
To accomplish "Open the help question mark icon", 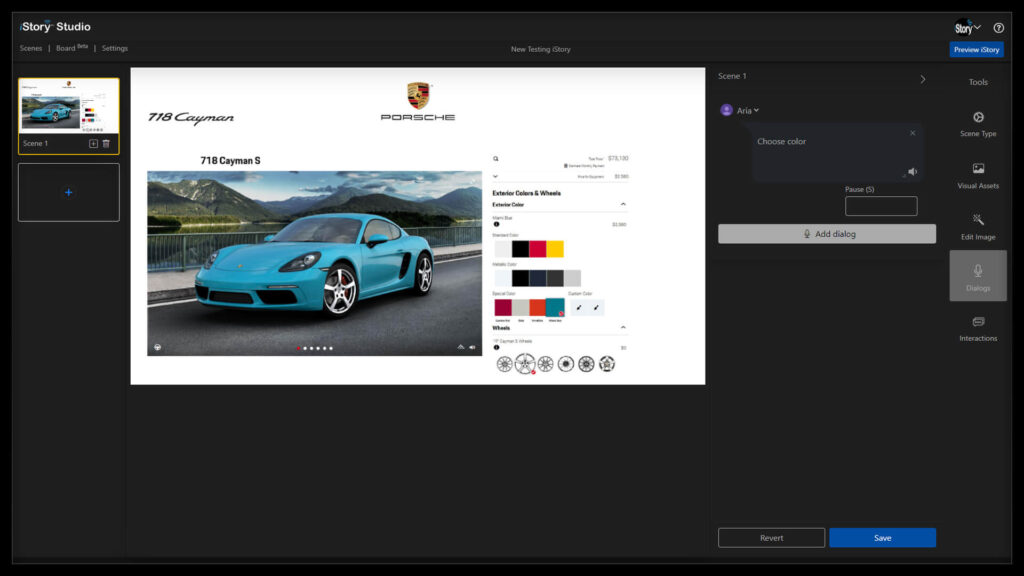I will pos(999,28).
